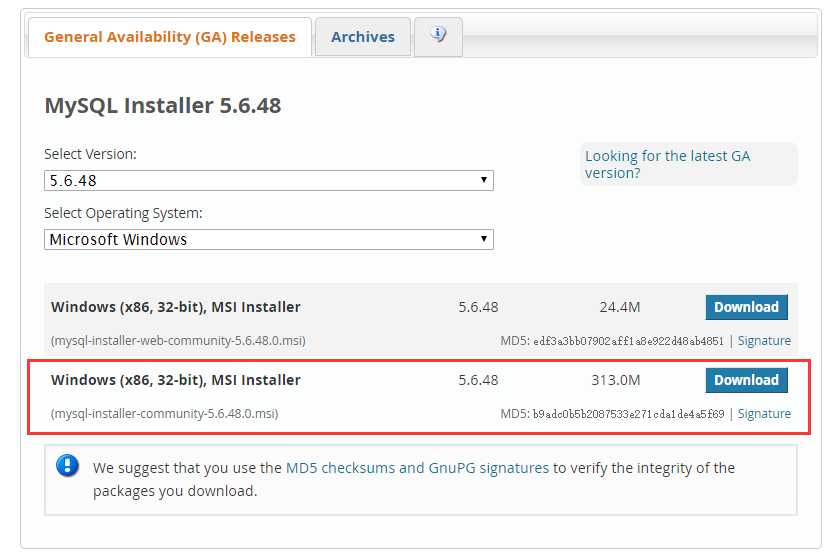Click the 313.0M file size text
Screen dimensions: 833x556
click(615, 380)
